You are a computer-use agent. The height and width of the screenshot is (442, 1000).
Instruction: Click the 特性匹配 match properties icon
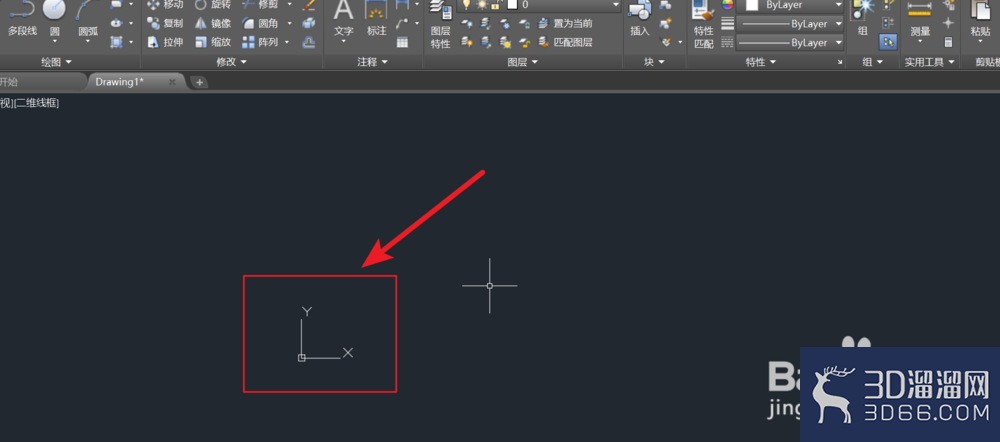pos(704,26)
